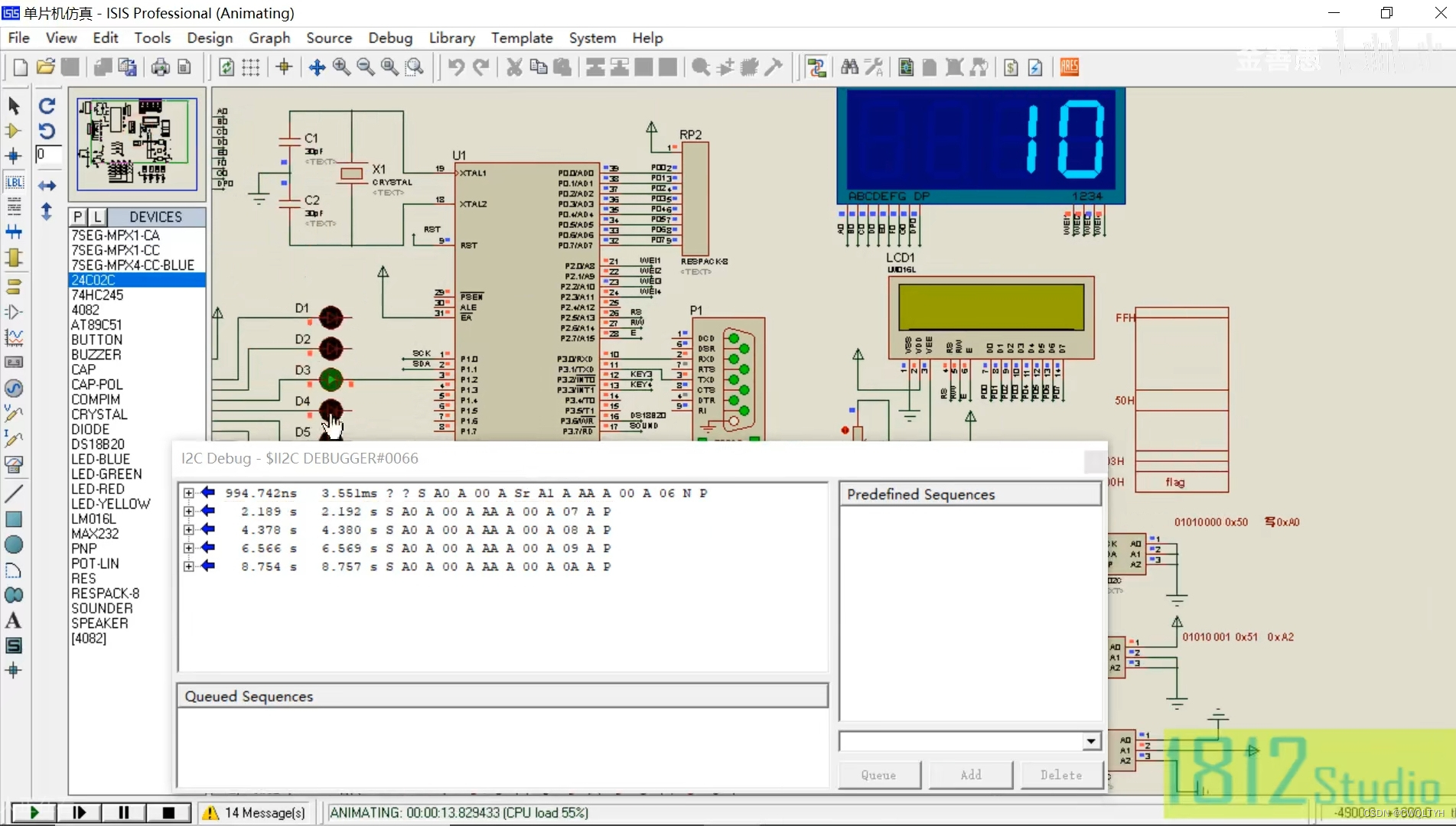1456x826 pixels.
Task: Select the Tape Recorder mode tool
Action: pos(14,363)
